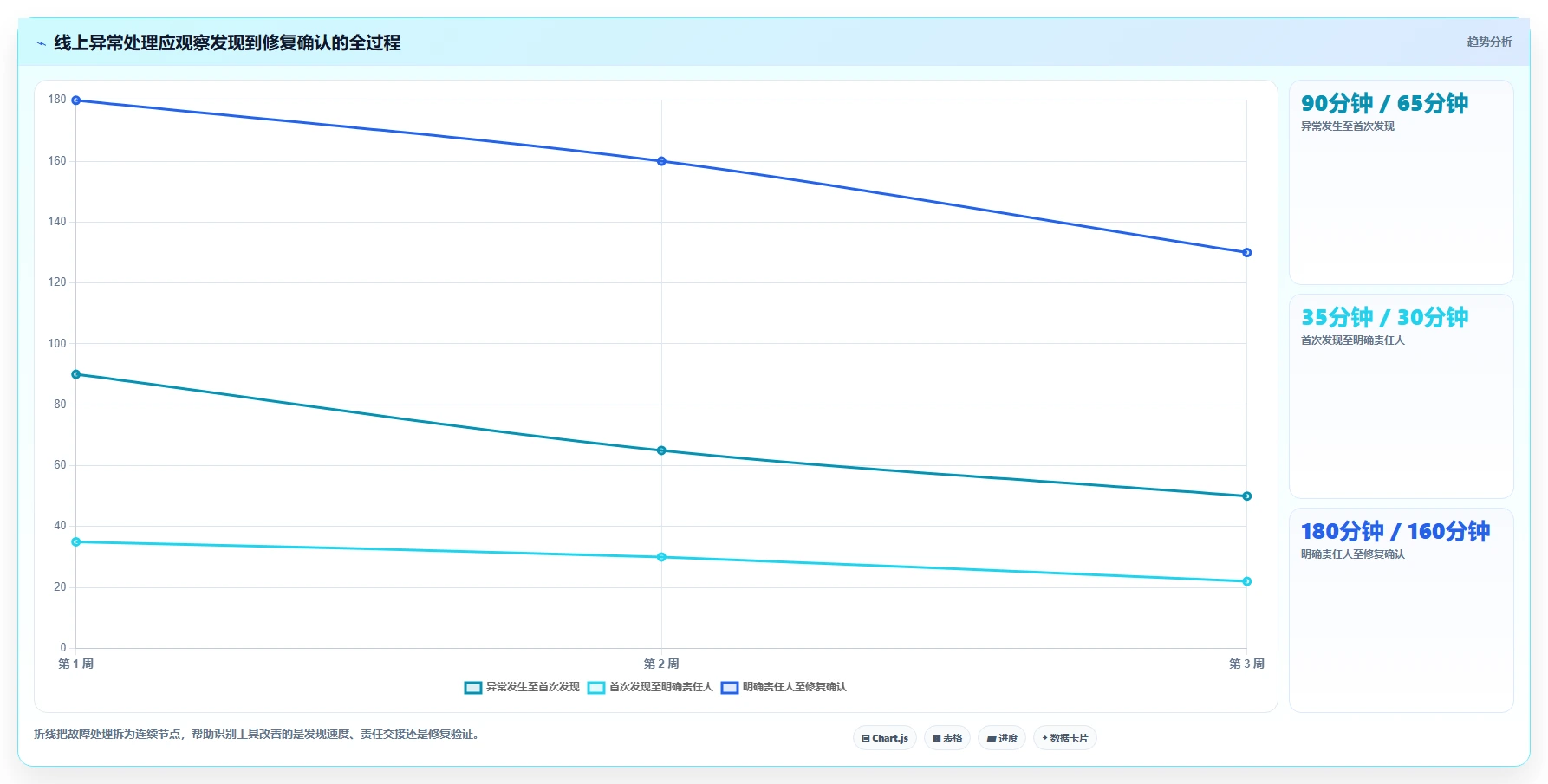
Task: Click the blue week-1 data point at 180
Action: (76, 100)
